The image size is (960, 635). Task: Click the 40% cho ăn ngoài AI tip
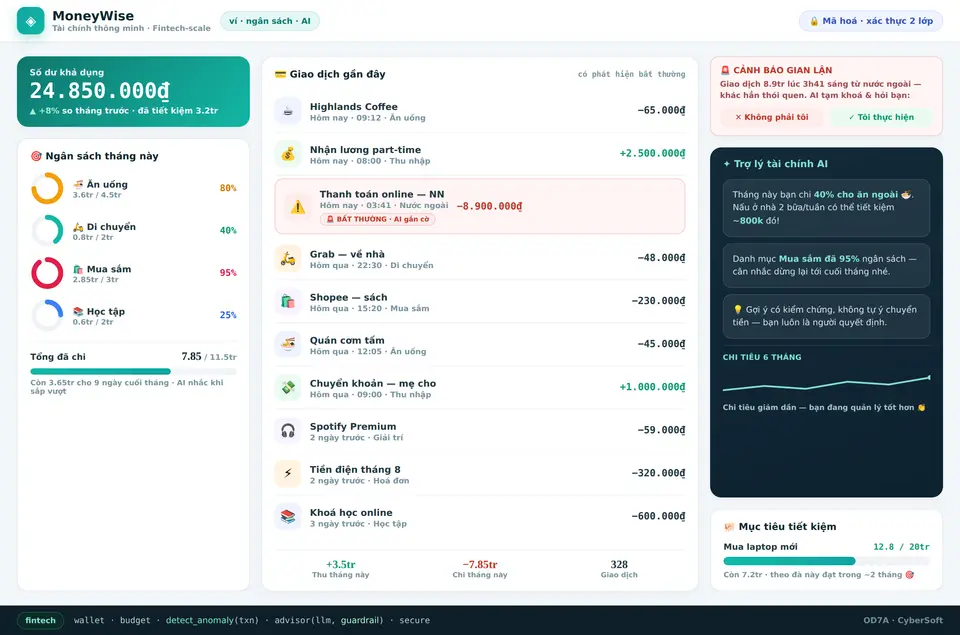coord(827,208)
